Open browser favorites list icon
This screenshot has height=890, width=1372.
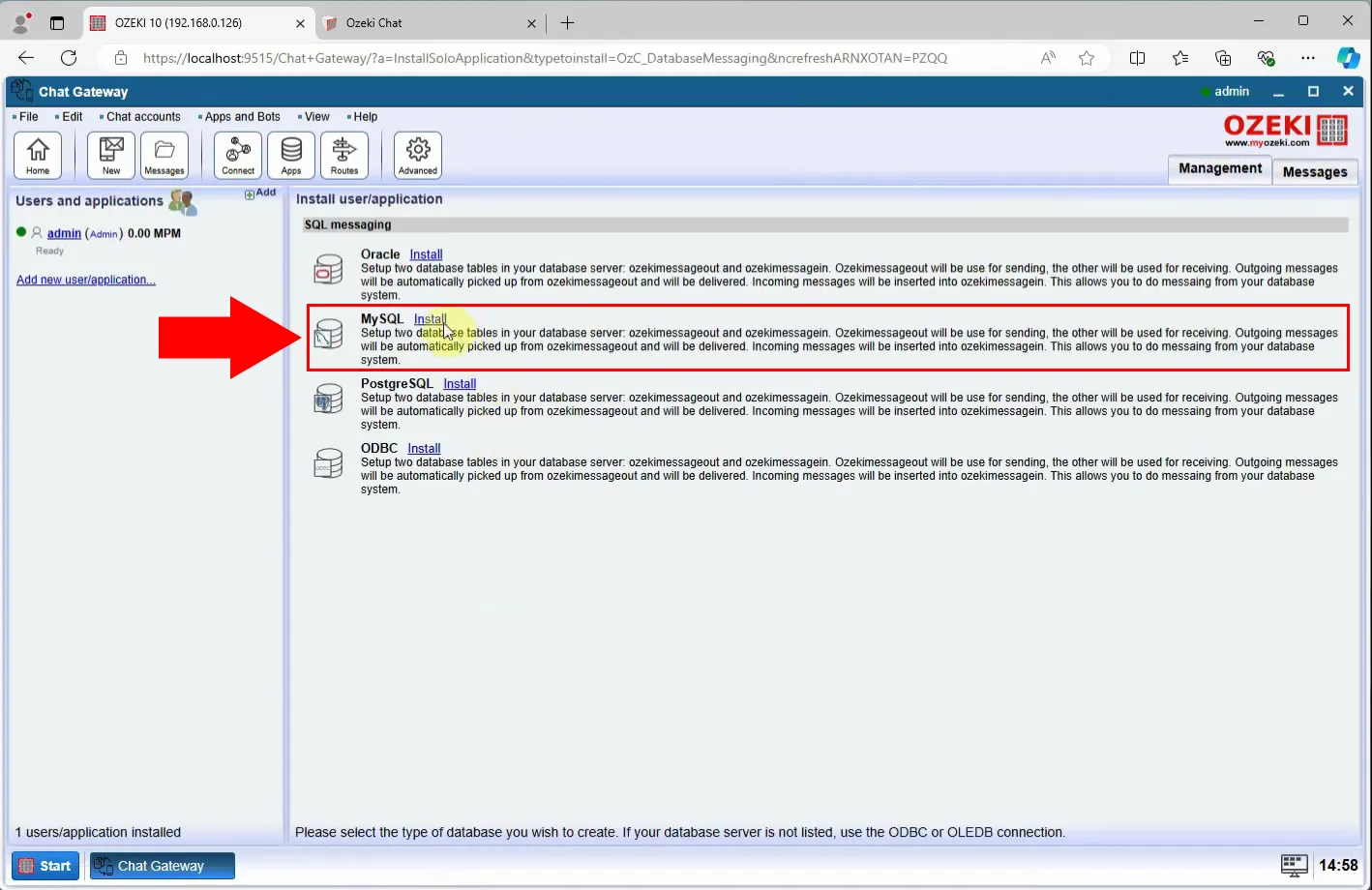[x=1180, y=58]
